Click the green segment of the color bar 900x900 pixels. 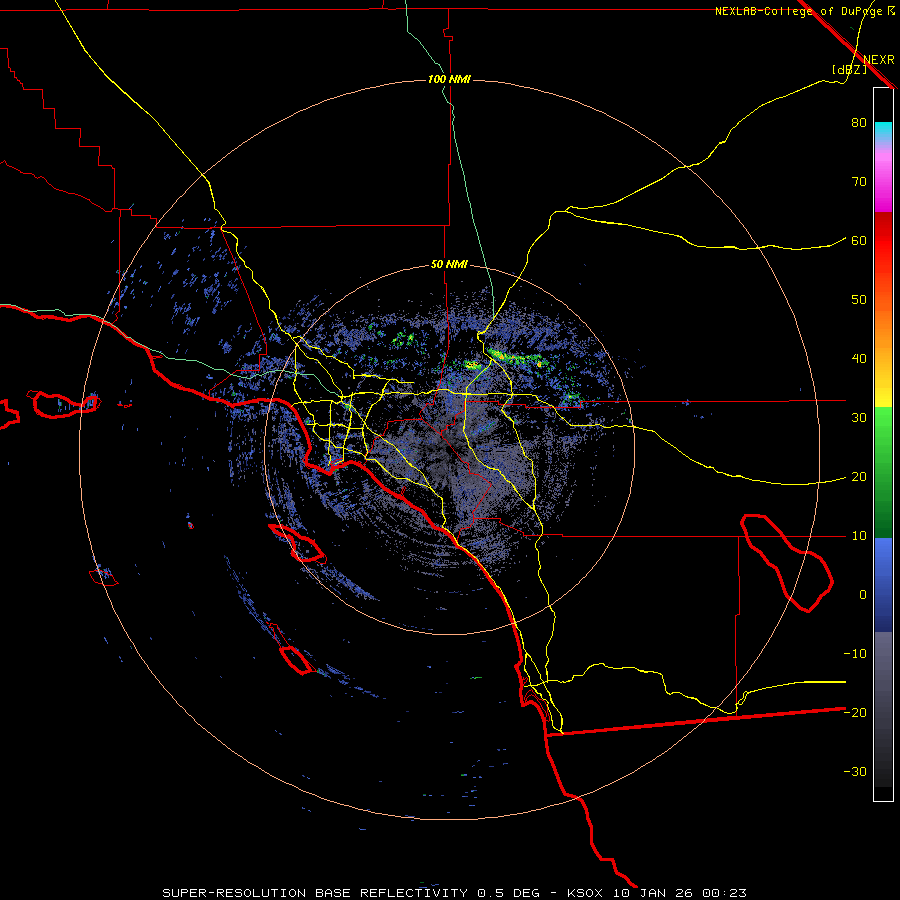pos(883,472)
